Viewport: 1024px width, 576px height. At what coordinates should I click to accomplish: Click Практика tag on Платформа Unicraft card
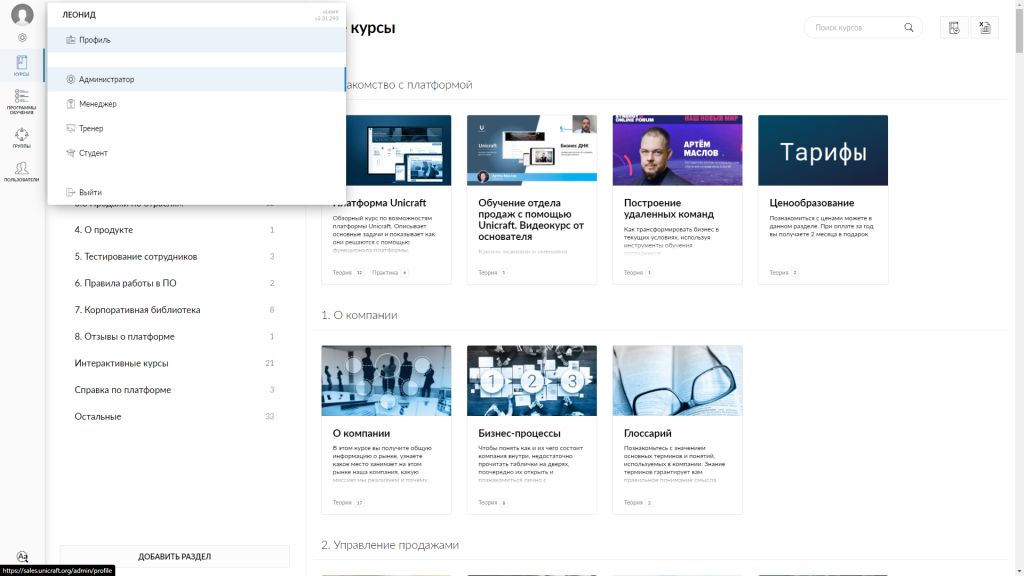(x=390, y=273)
